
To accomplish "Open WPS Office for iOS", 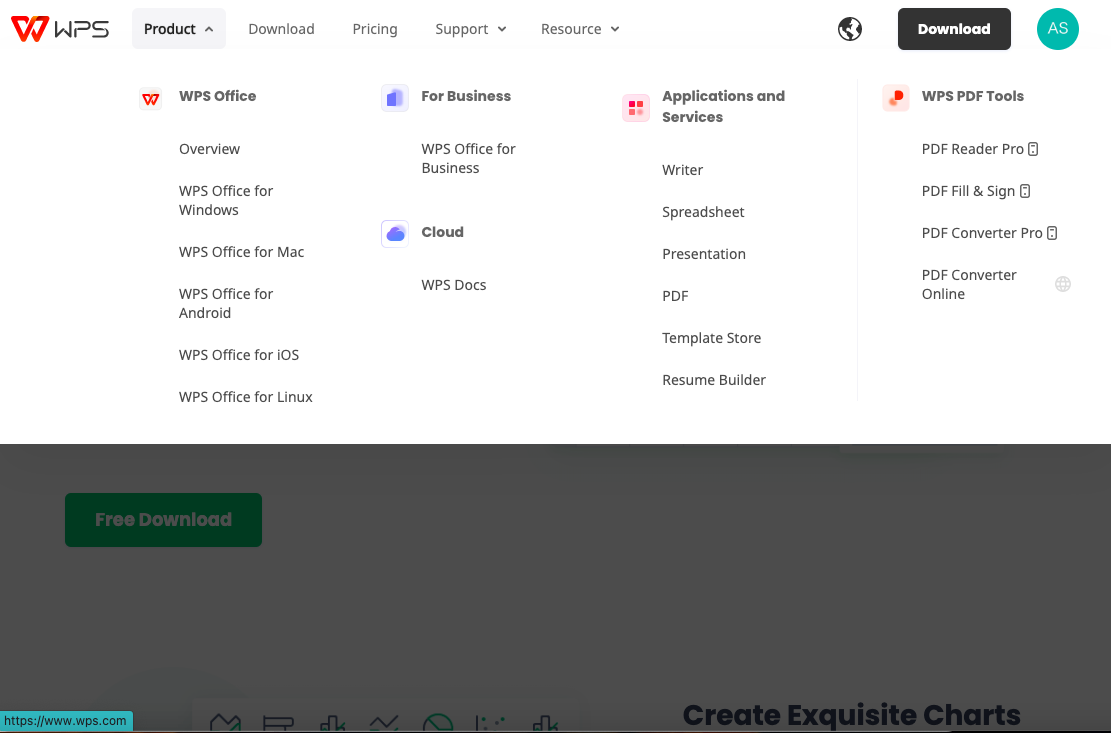I will [239, 355].
